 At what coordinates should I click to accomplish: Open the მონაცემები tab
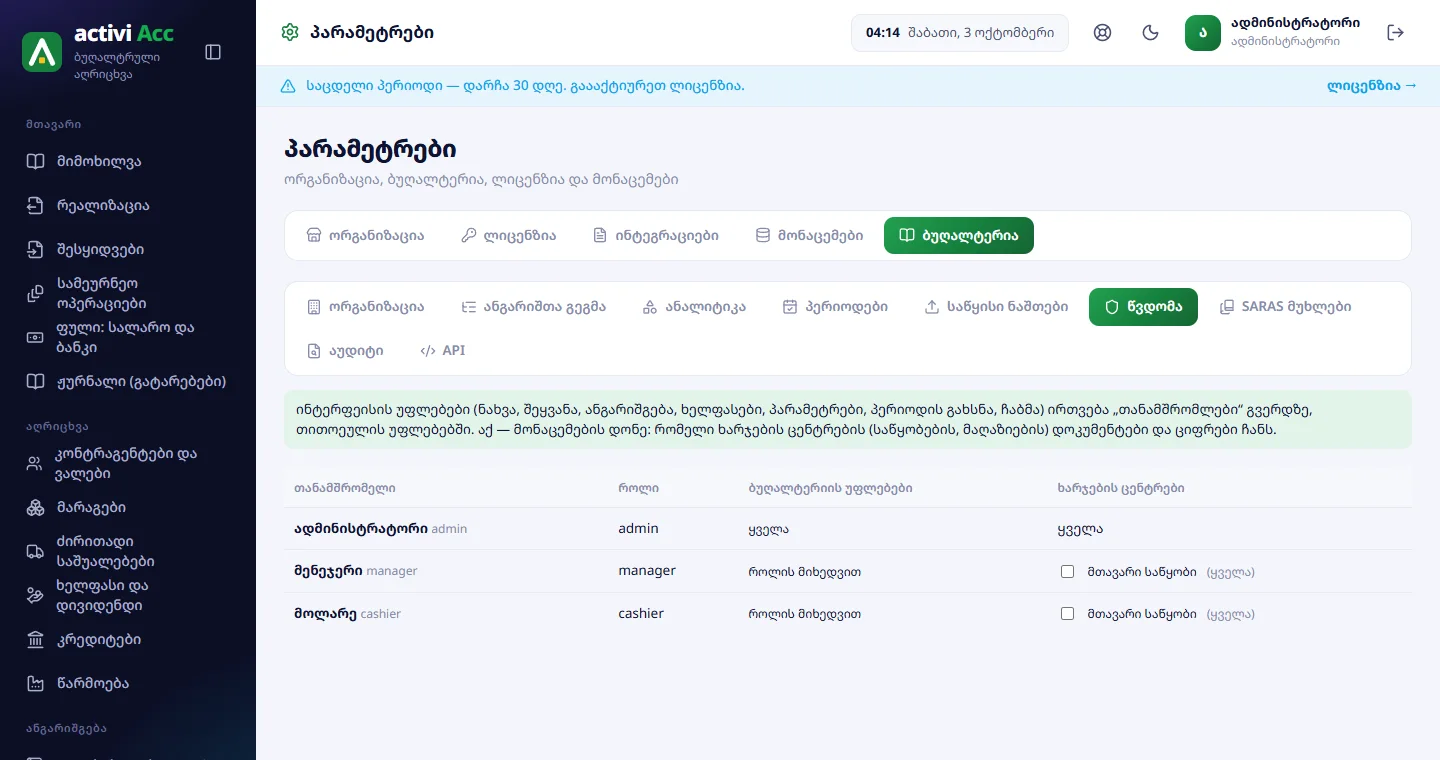click(x=809, y=236)
